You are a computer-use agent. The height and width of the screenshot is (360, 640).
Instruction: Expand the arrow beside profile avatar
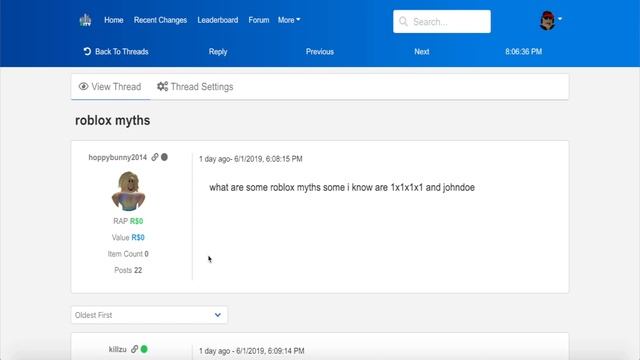pos(560,19)
